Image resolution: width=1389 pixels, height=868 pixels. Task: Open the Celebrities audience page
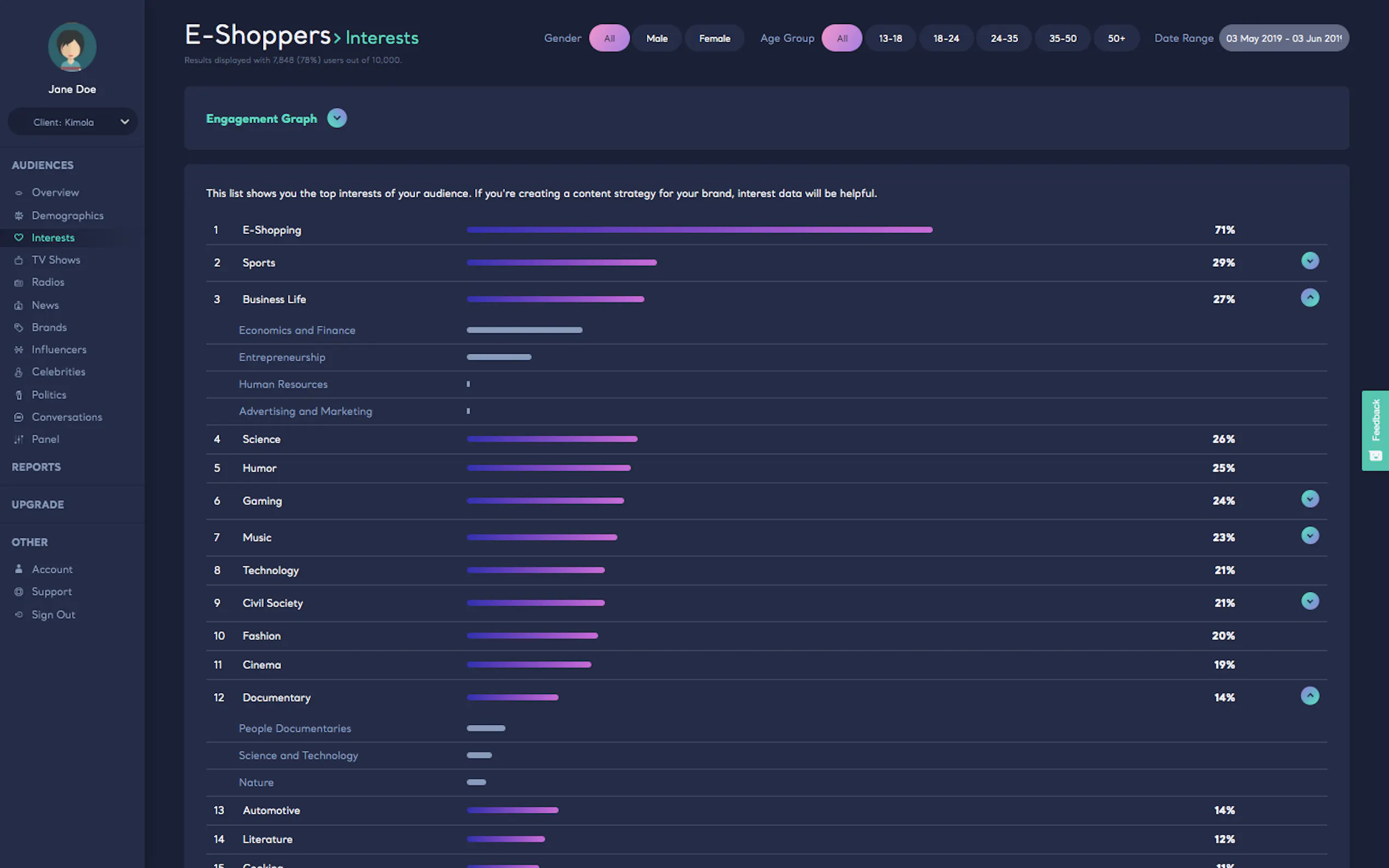point(58,372)
